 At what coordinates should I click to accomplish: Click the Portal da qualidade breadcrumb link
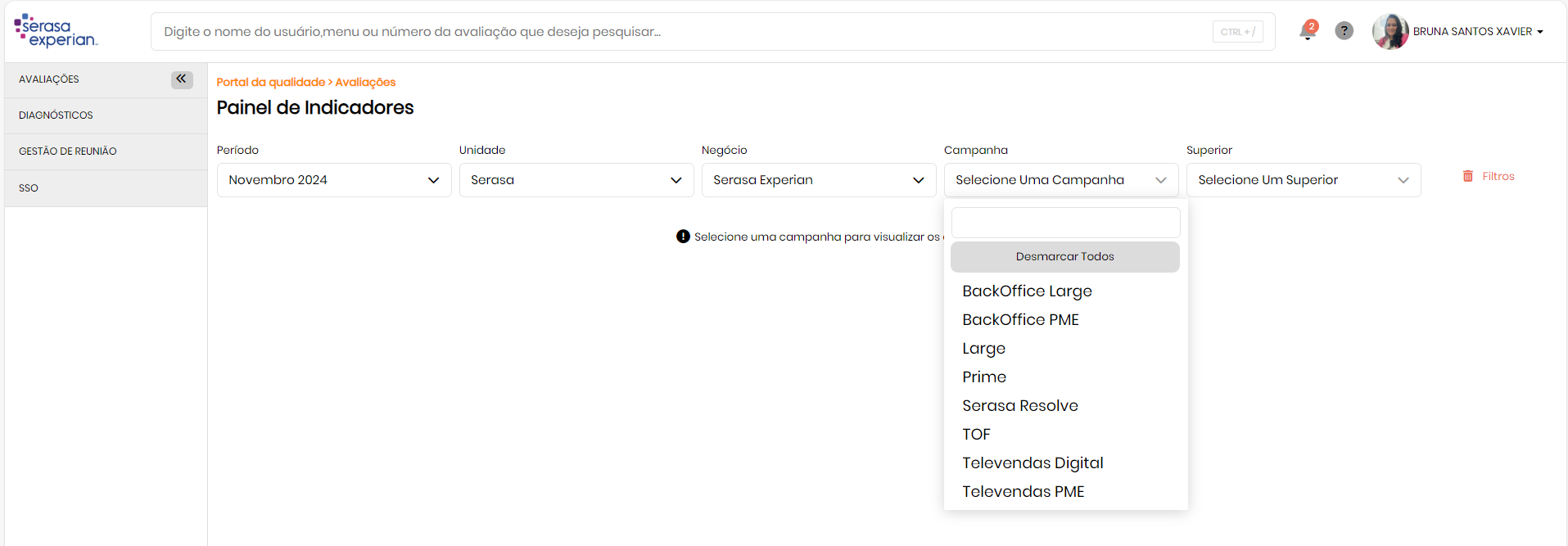click(270, 82)
